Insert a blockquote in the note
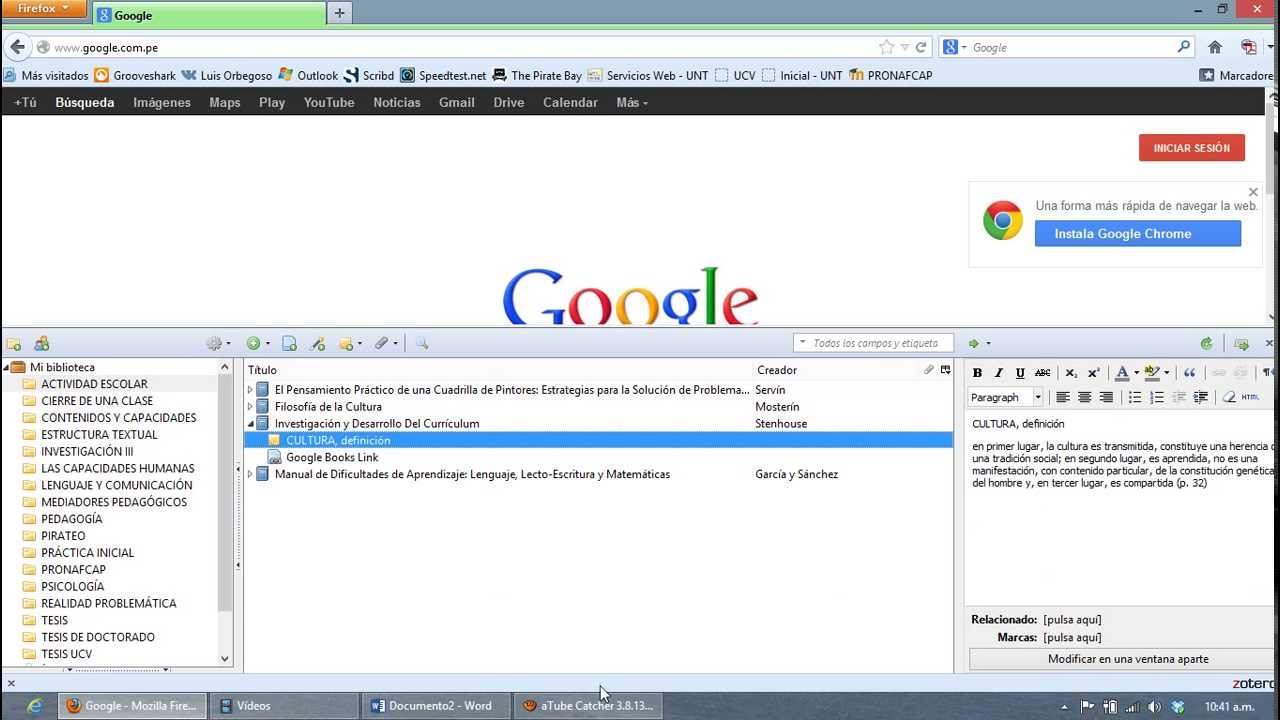 [1190, 373]
